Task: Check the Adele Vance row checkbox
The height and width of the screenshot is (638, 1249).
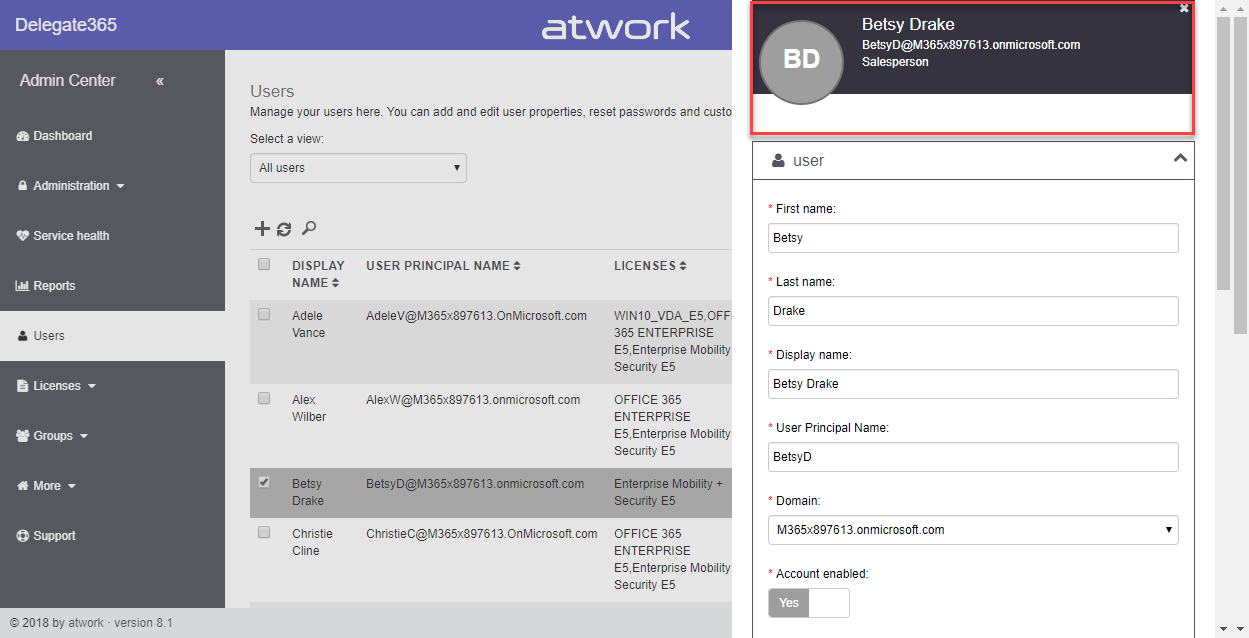Action: 264,314
